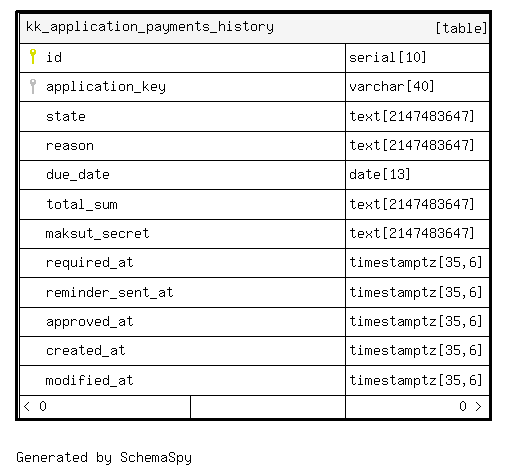The height and width of the screenshot is (476, 508).
Task: Click the state column name
Action: 66,116
